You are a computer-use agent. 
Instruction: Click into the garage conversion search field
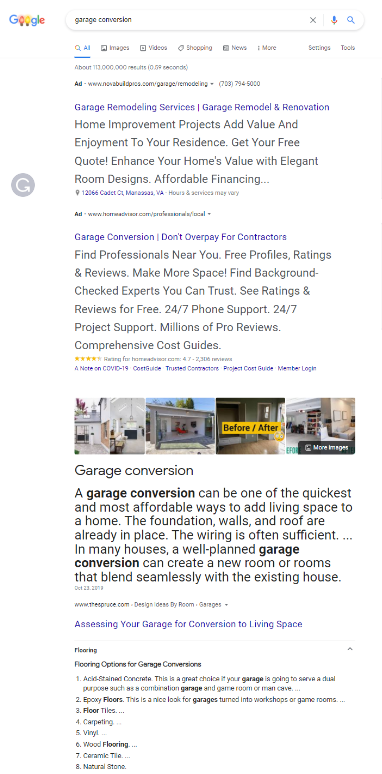188,20
